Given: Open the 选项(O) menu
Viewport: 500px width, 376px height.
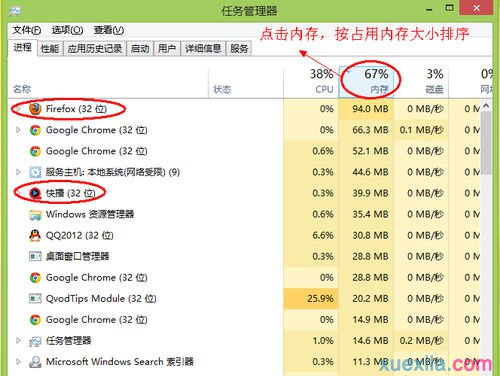Looking at the screenshot, I should 67,30.
